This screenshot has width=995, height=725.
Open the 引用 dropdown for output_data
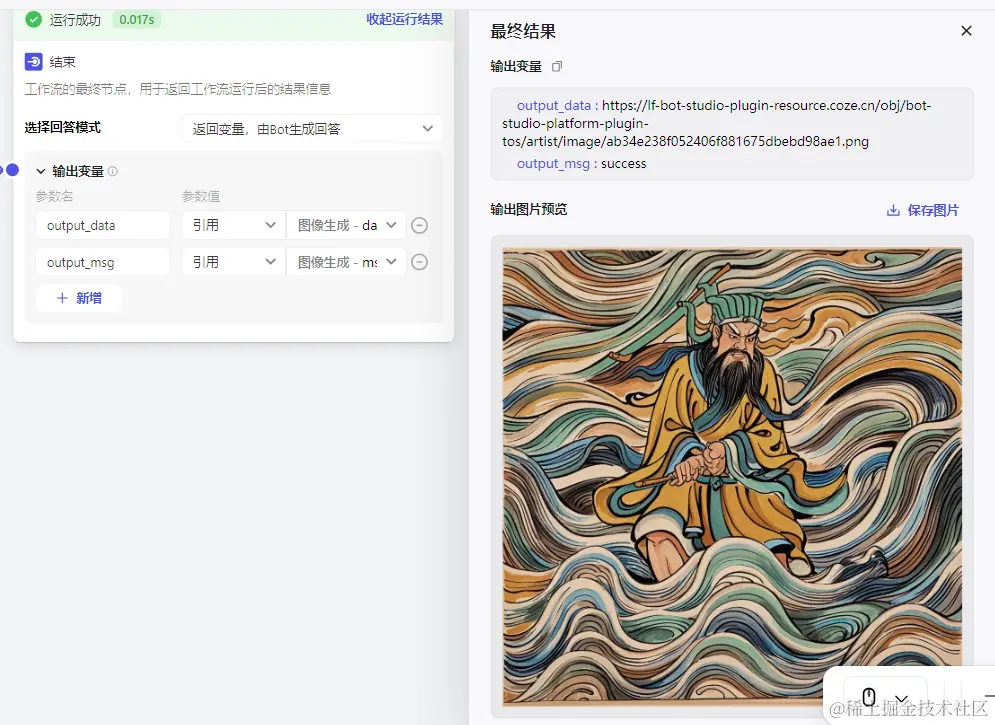[234, 225]
